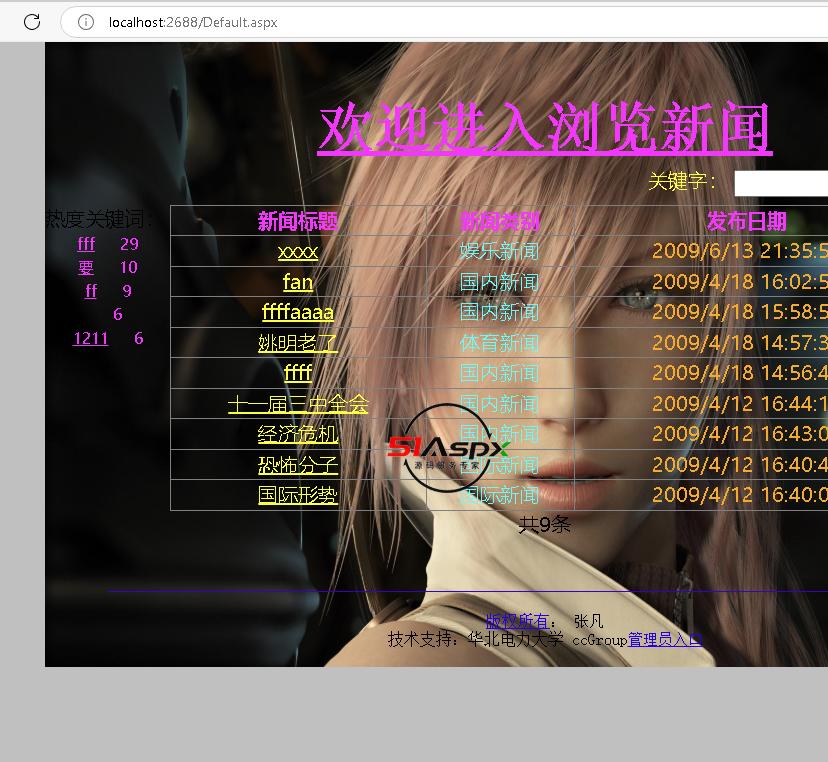828x762 pixels.
Task: Select the 技术支持 华北电力大学 footer text
Action: [x=476, y=639]
